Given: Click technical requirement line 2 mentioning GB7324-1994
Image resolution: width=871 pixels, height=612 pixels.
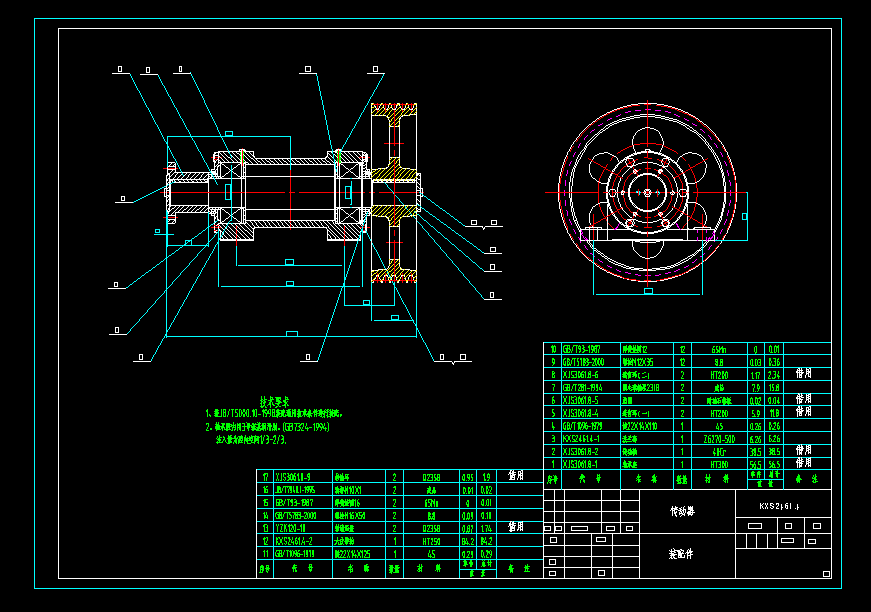Looking at the screenshot, I should (267, 427).
